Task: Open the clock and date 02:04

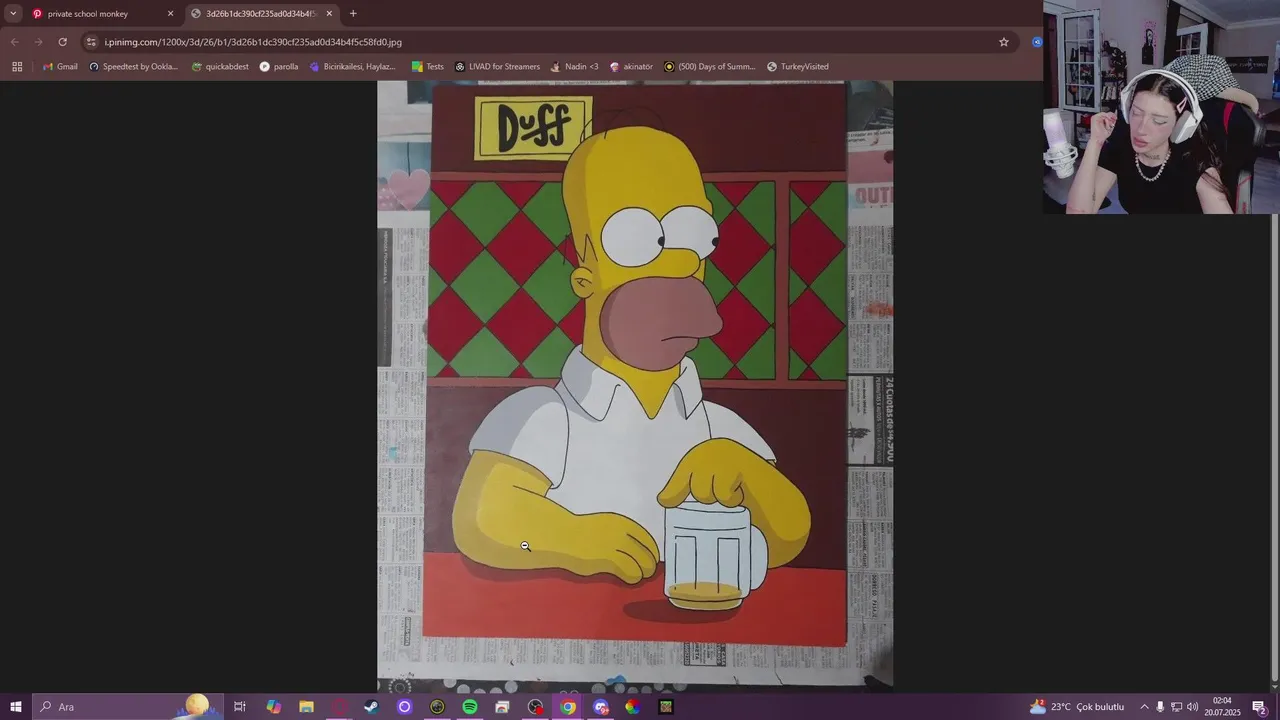Action: 1222,707
